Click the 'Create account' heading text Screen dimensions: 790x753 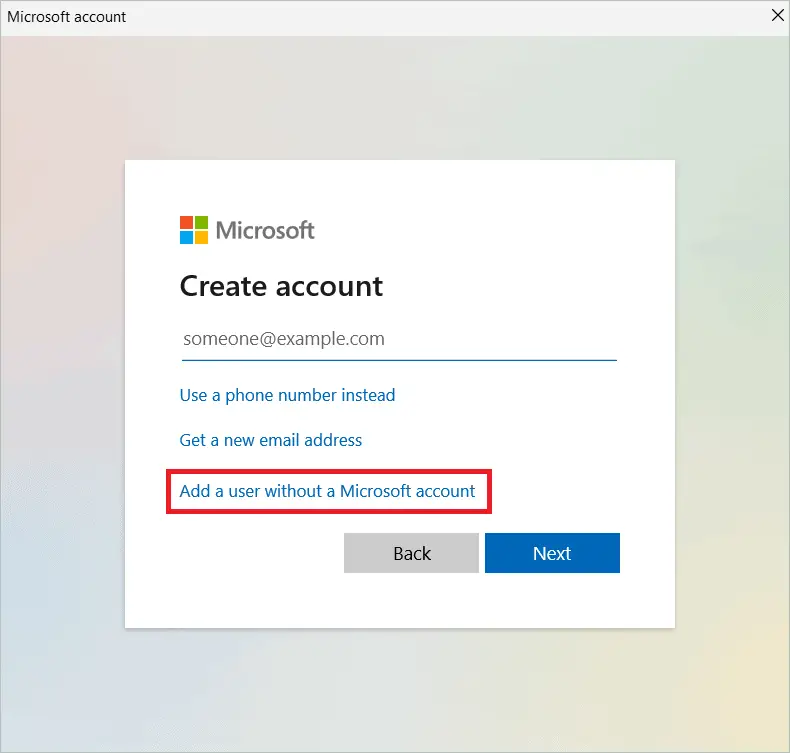[x=281, y=287]
